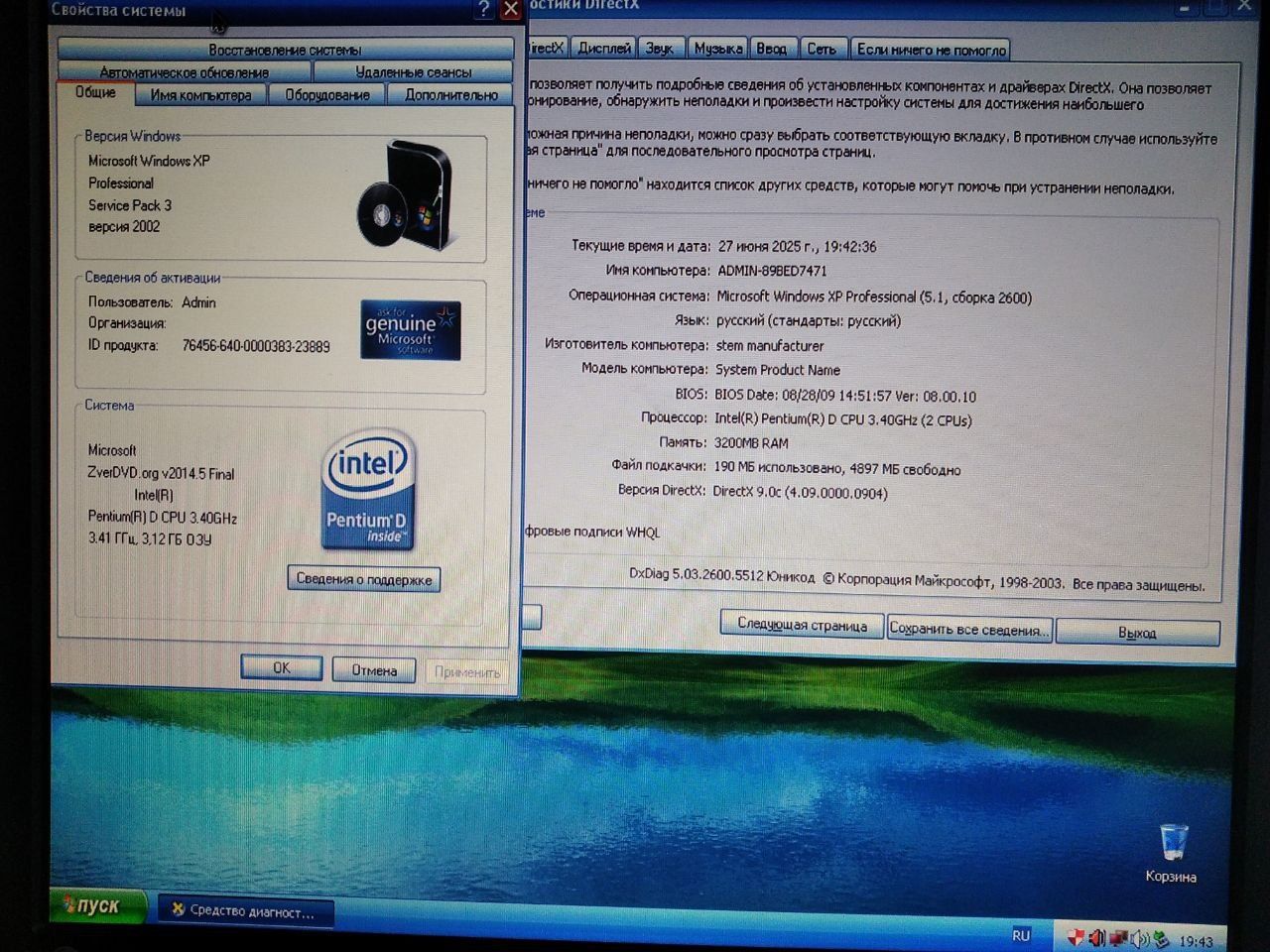
Task: Open the safely remove hardware tray icon
Action: (x=1160, y=940)
